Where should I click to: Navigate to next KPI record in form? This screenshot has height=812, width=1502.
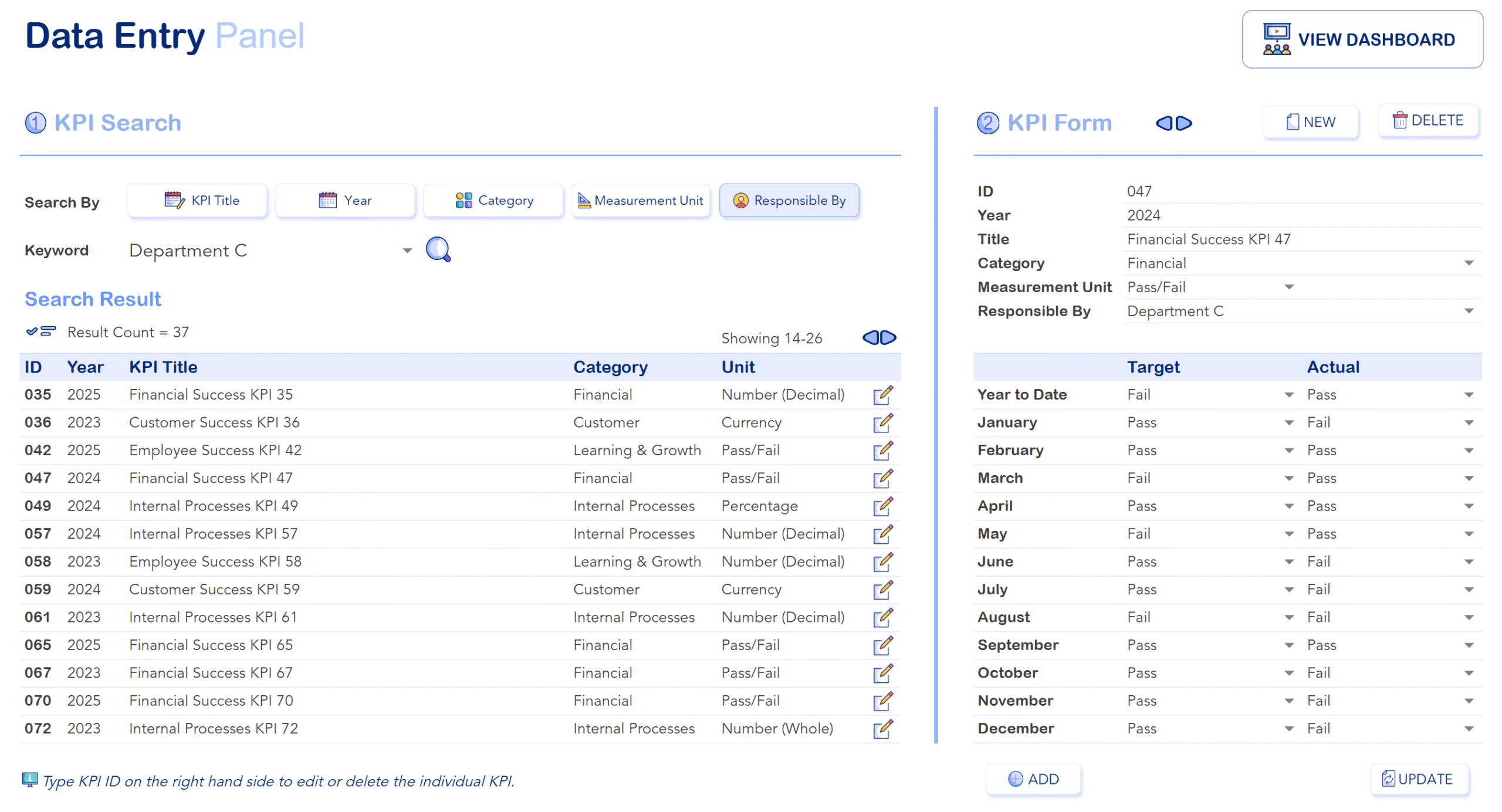coord(1183,123)
